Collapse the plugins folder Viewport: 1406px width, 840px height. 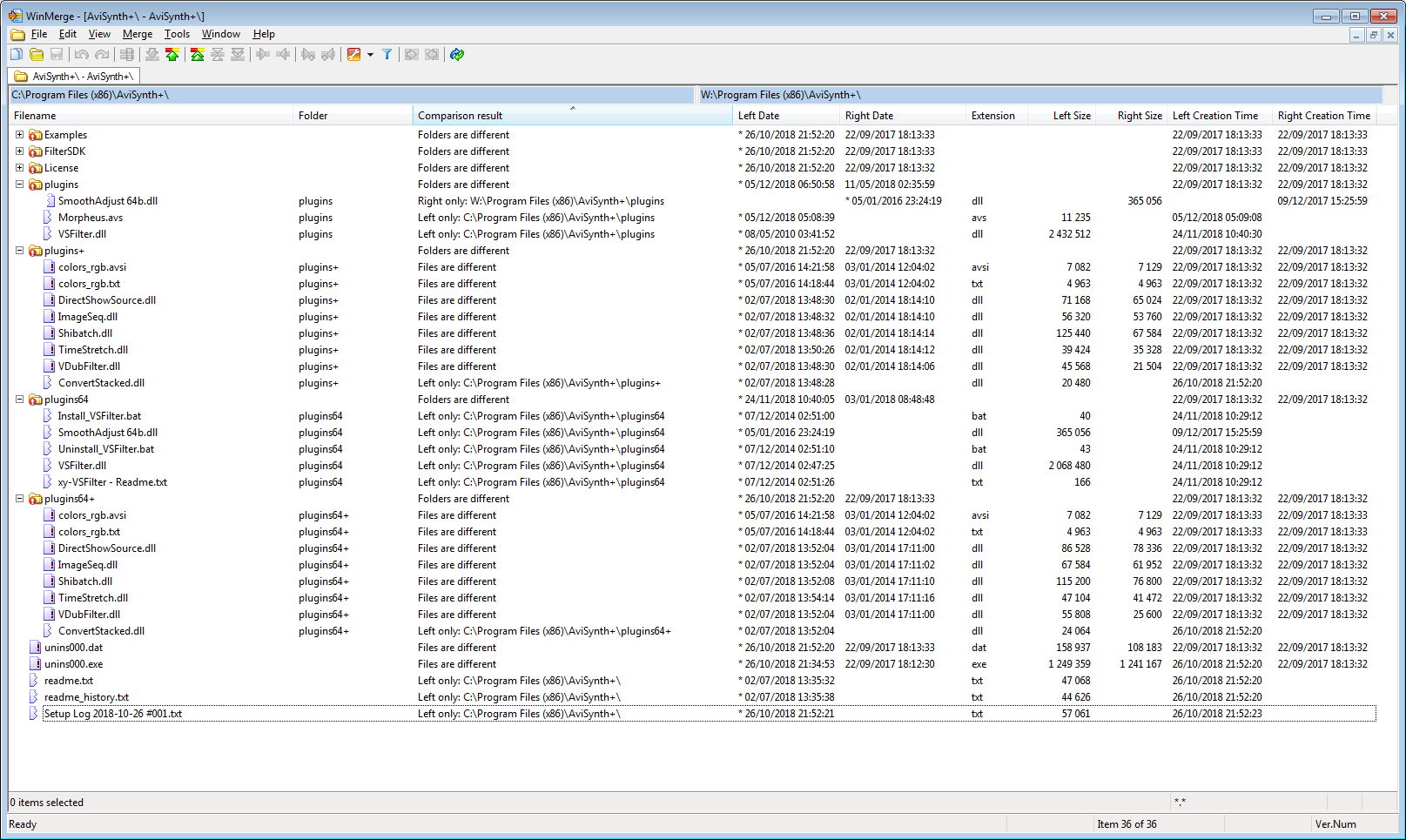pyautogui.click(x=19, y=185)
